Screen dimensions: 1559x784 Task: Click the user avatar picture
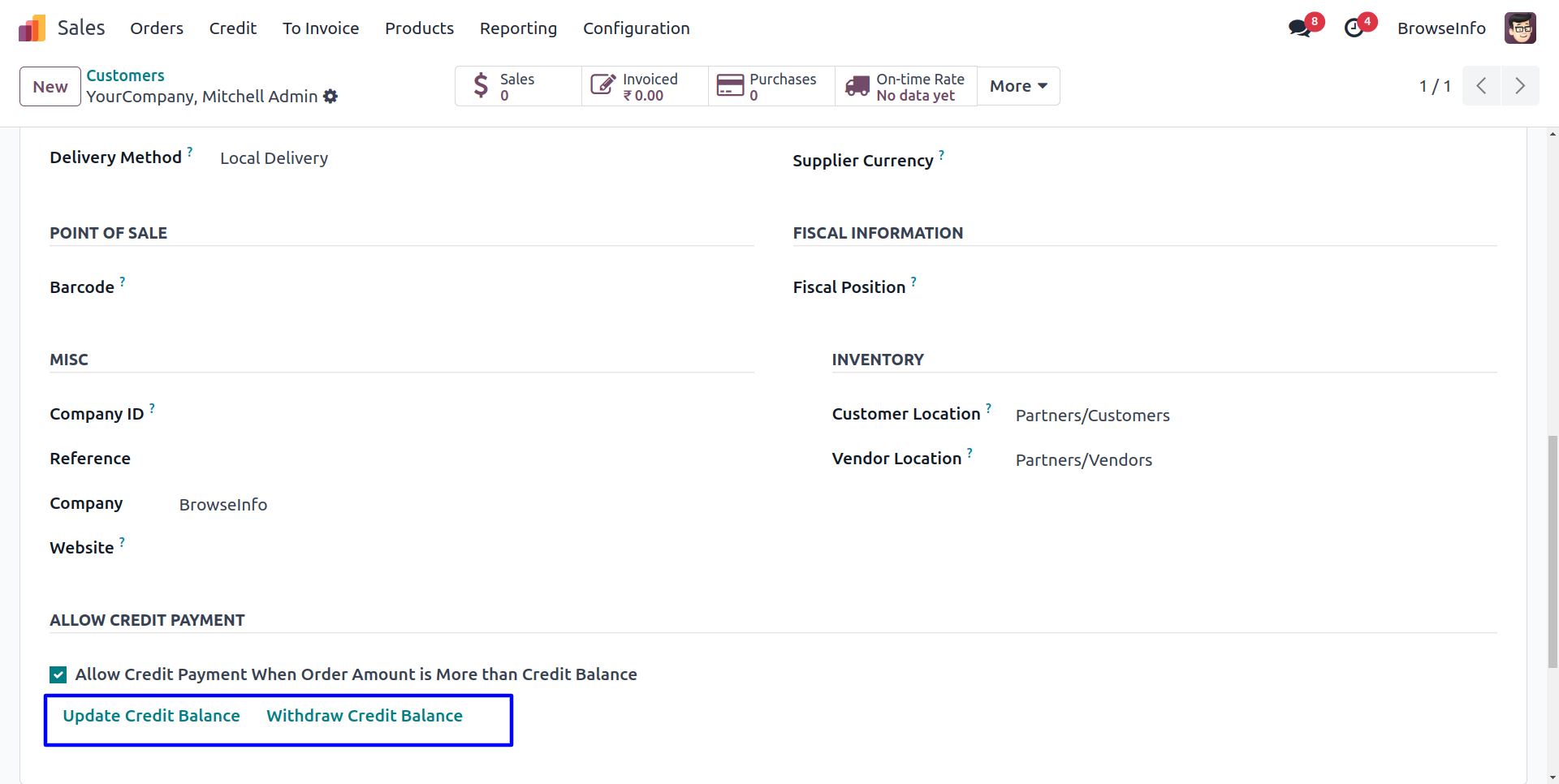click(1519, 28)
